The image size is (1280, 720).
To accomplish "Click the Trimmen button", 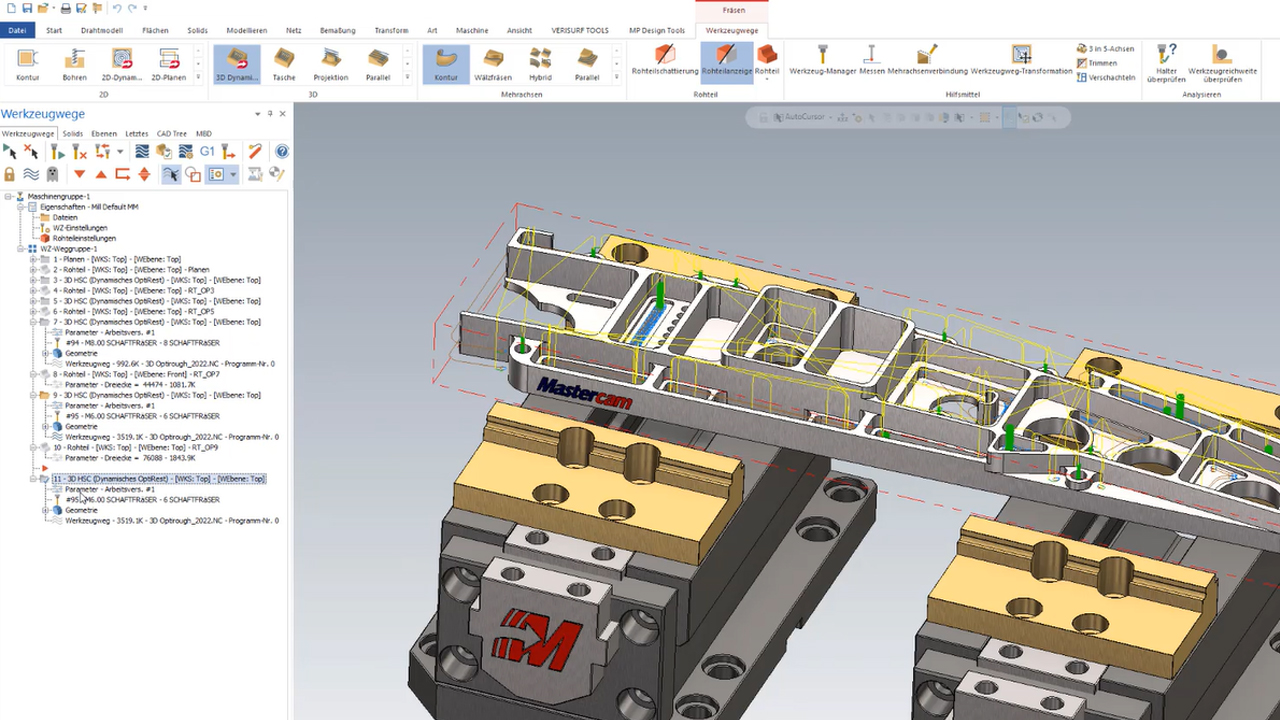I will pyautogui.click(x=1102, y=63).
